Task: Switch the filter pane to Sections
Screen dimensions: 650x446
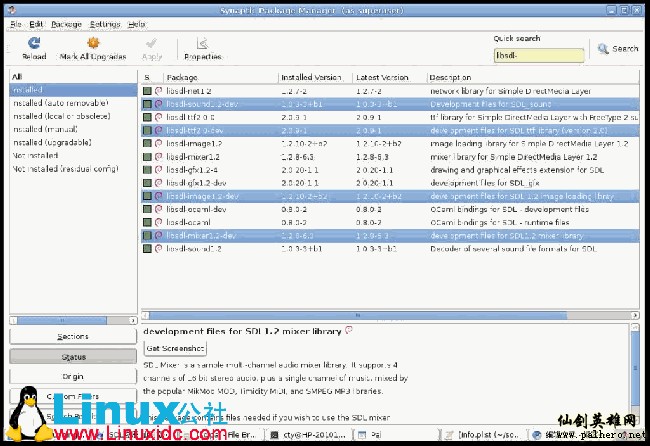Action: tap(72, 337)
